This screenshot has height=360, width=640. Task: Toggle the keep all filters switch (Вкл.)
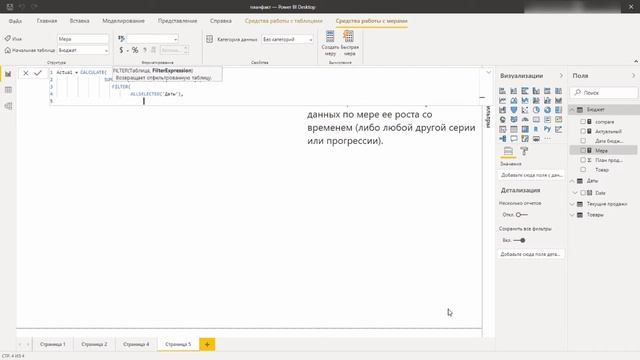(x=520, y=240)
